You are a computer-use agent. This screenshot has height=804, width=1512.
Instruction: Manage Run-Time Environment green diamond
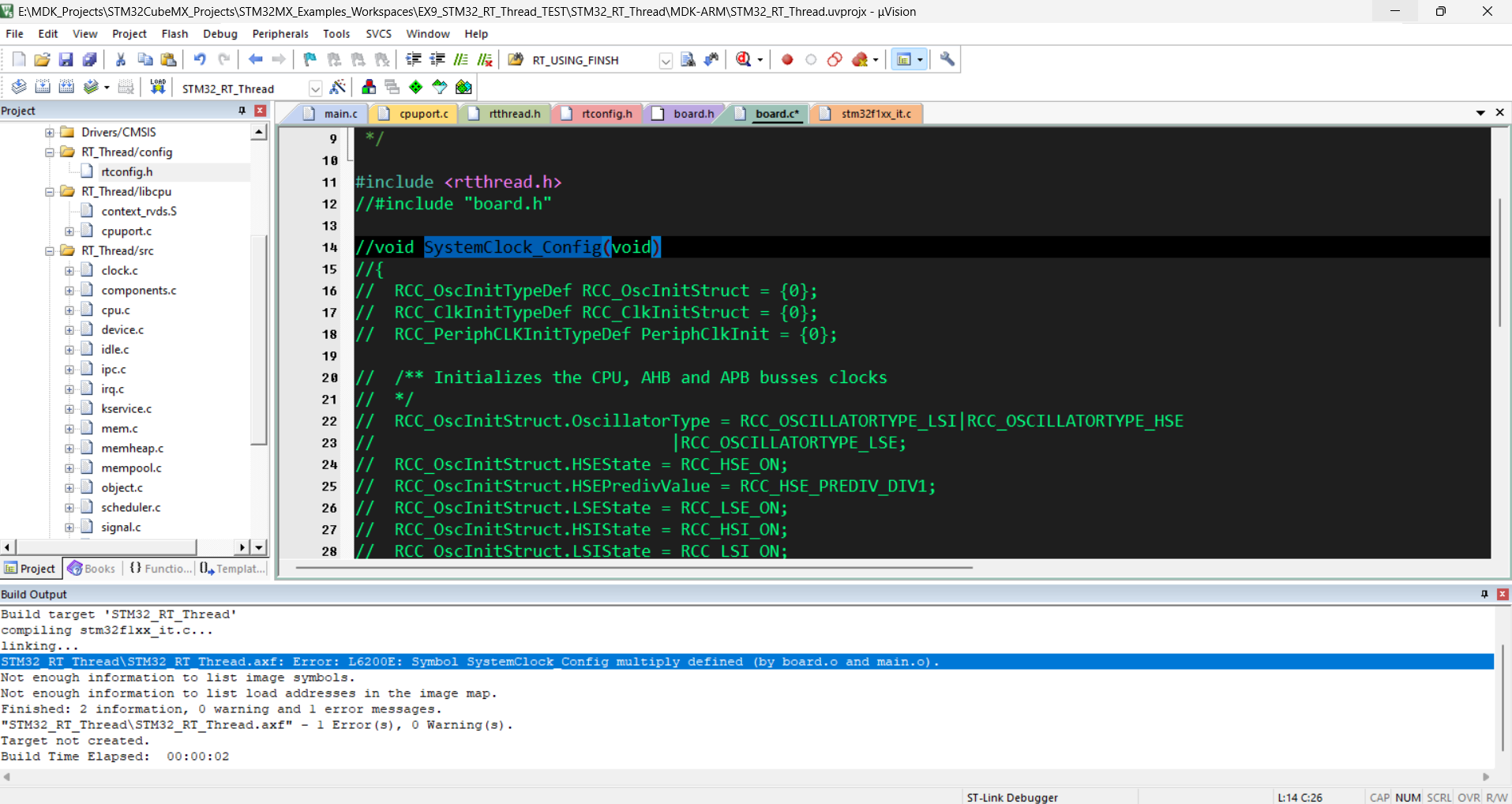(x=416, y=87)
